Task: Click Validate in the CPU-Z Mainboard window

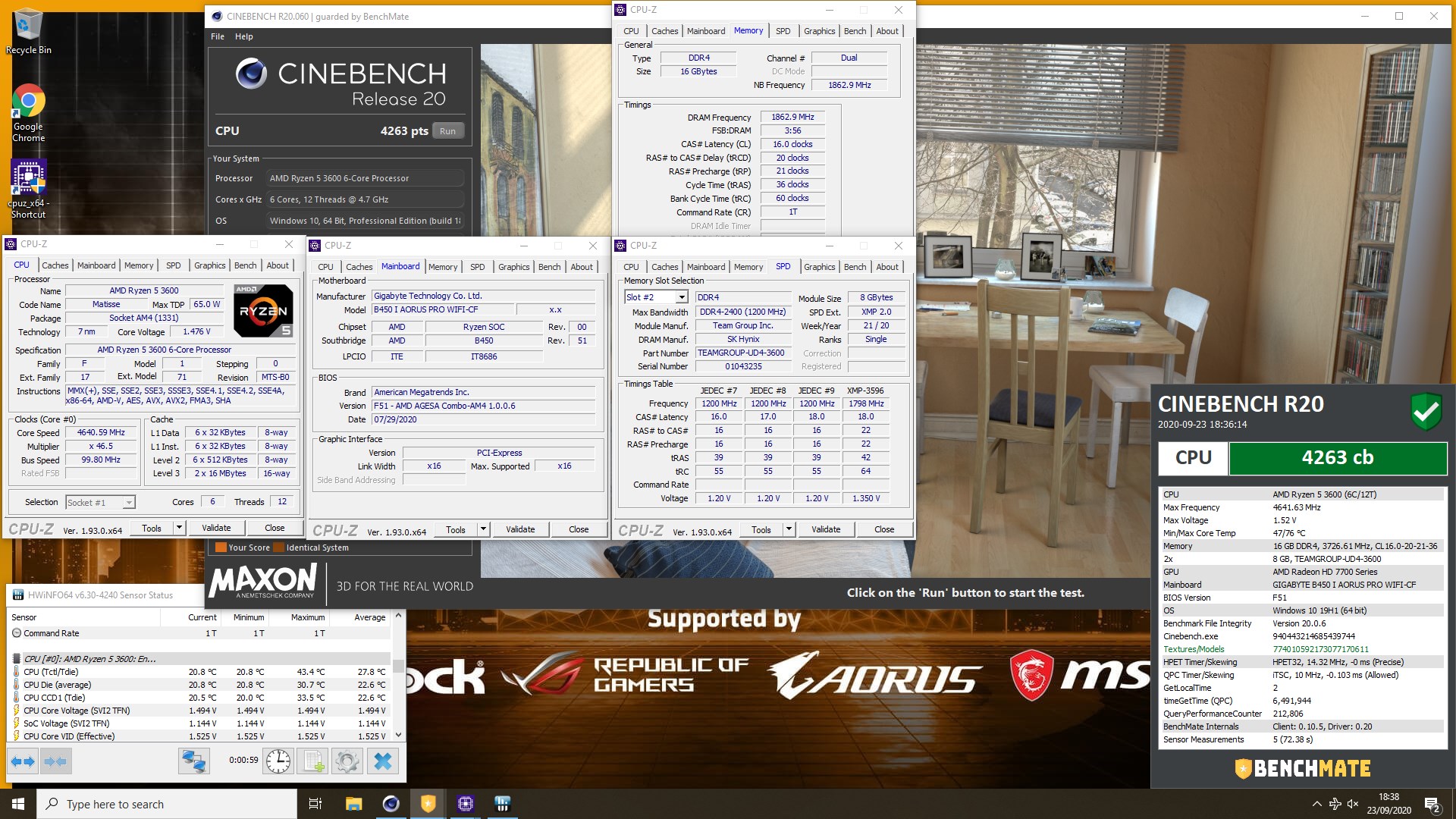Action: coord(520,529)
